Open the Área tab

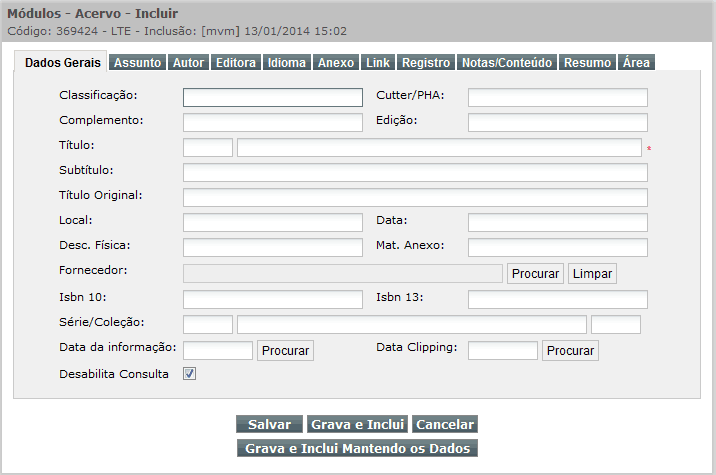(636, 62)
